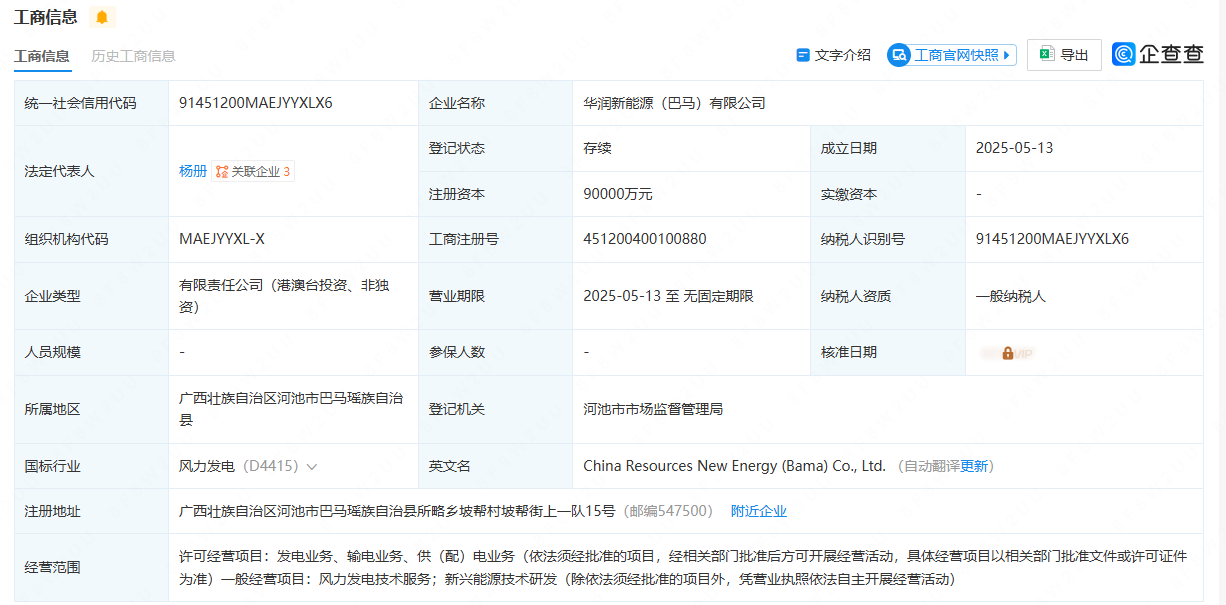1226x605 pixels.
Task: Expand the 风力发电 industry chevron
Action: point(312,467)
